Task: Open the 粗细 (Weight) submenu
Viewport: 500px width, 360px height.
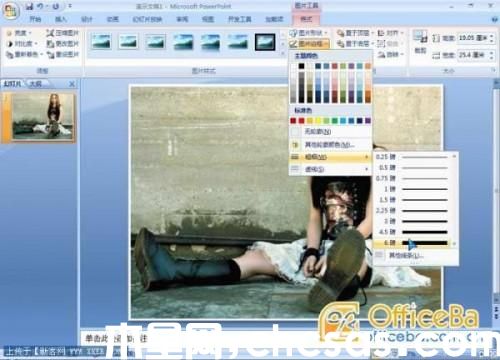Action: [330, 157]
